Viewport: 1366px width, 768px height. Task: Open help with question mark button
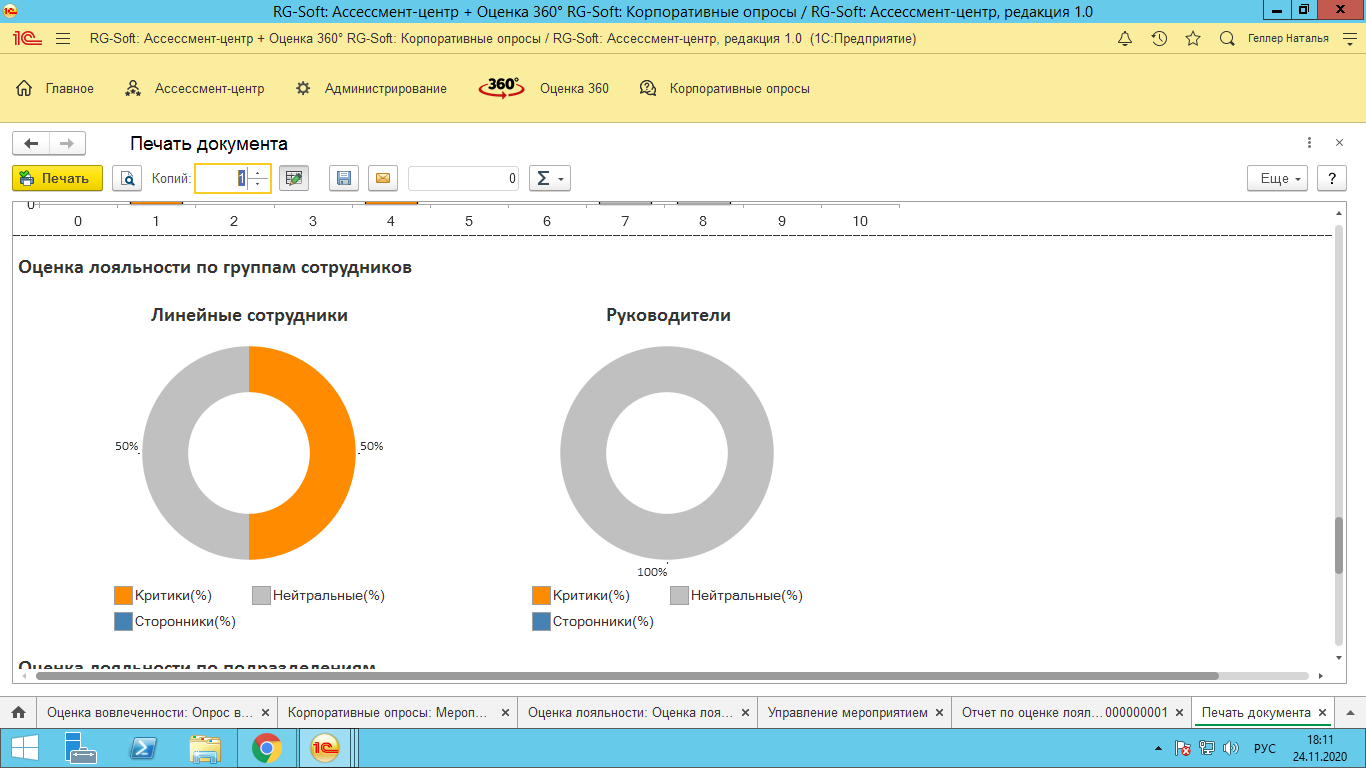[1332, 178]
